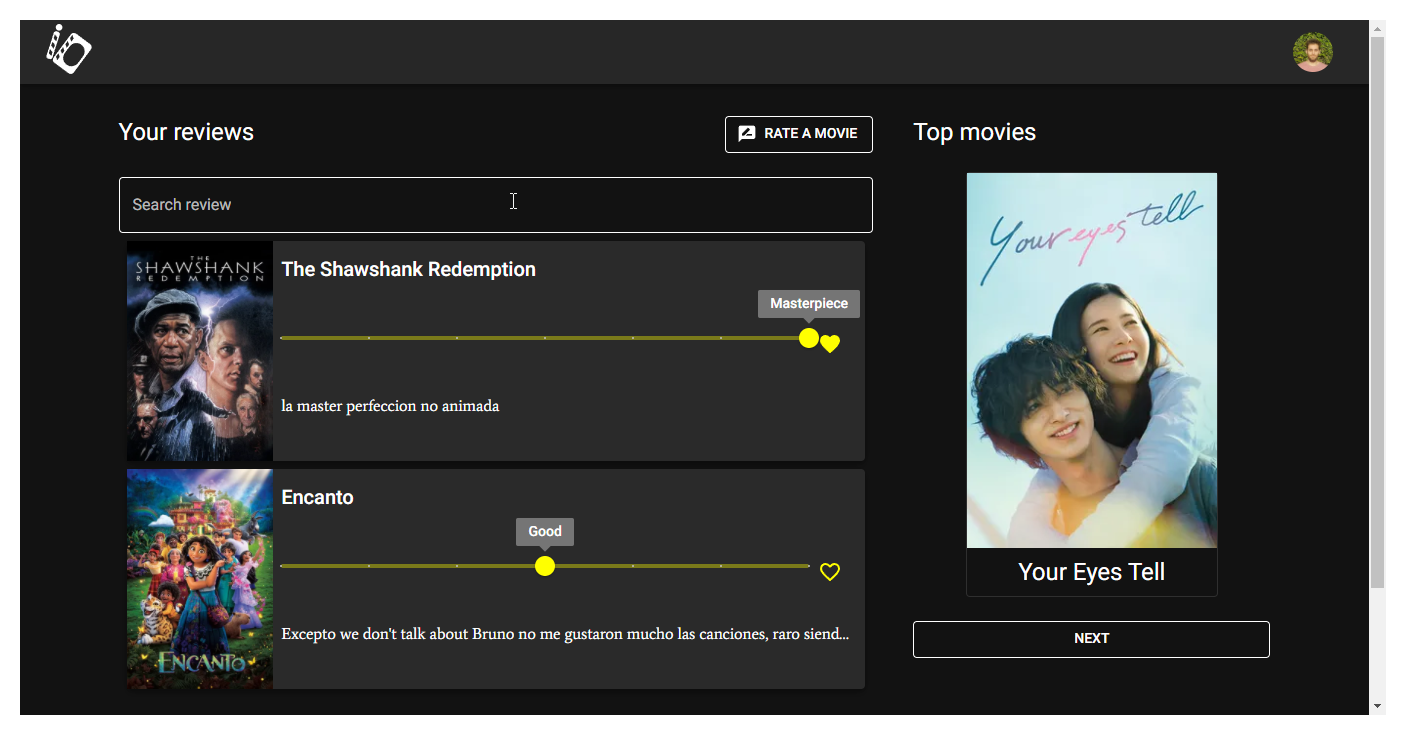This screenshot has width=1406, height=735.
Task: Click the Search review input field
Action: [495, 205]
